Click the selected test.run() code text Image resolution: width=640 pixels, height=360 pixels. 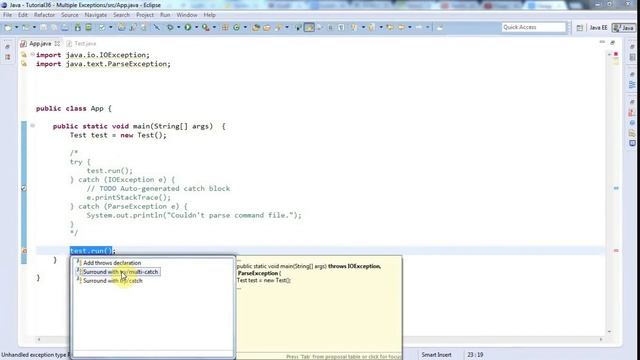click(91, 251)
